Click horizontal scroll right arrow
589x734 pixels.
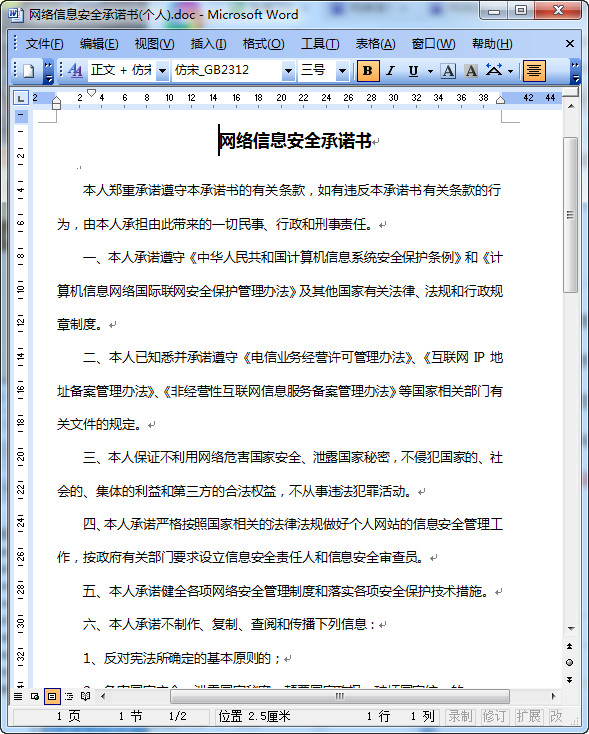pyautogui.click(x=553, y=697)
